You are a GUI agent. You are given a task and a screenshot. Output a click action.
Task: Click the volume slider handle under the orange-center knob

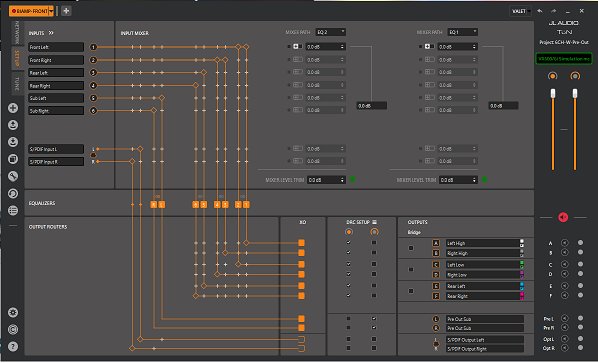553,93
